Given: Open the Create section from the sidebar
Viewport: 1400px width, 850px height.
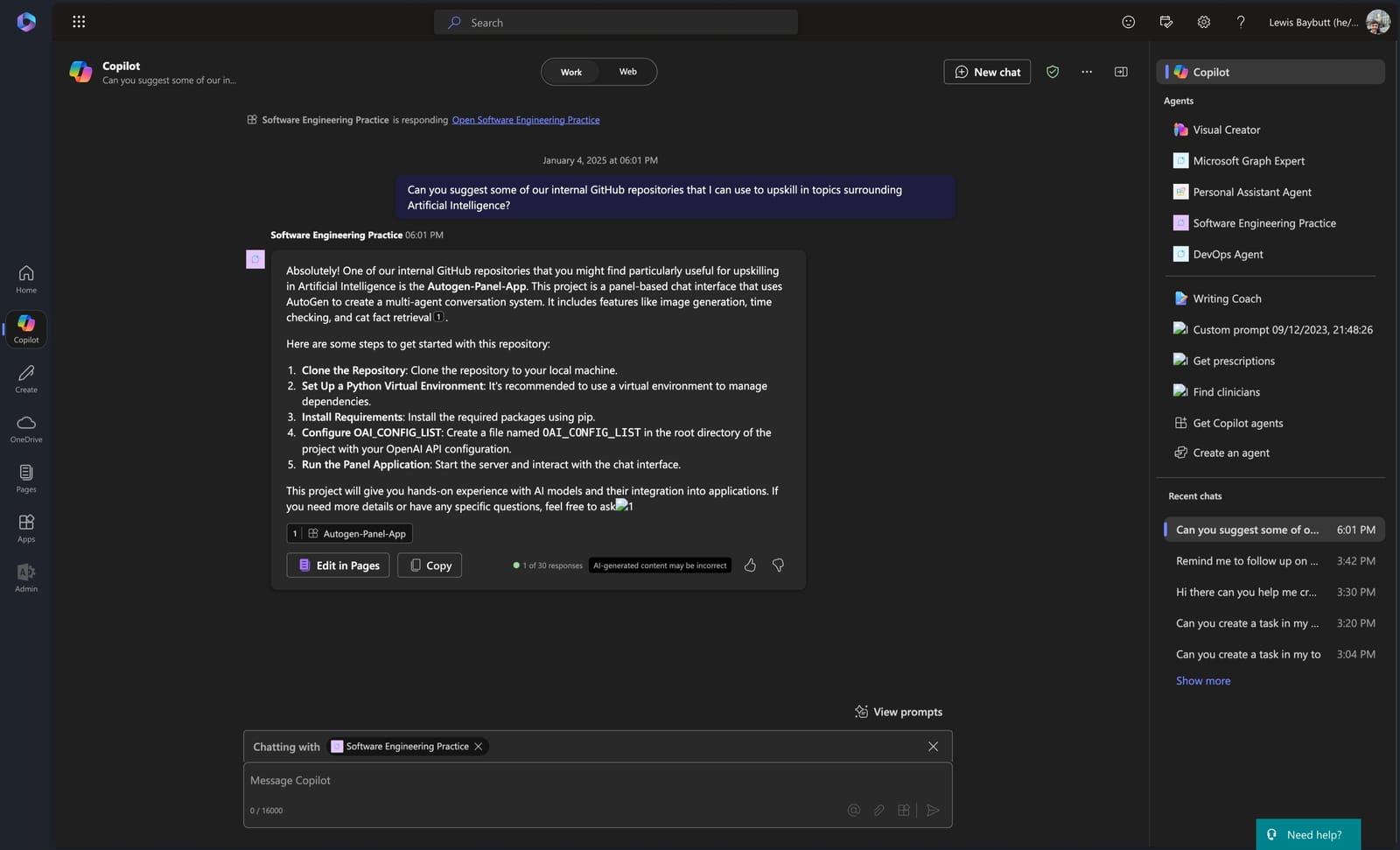Looking at the screenshot, I should 25,377.
